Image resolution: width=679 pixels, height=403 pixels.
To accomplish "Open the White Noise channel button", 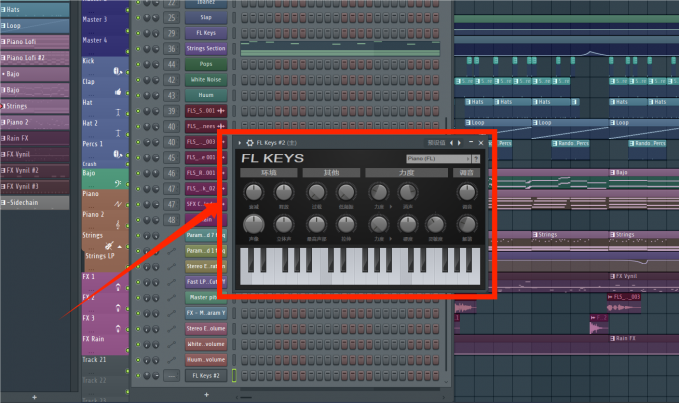I will (206, 80).
